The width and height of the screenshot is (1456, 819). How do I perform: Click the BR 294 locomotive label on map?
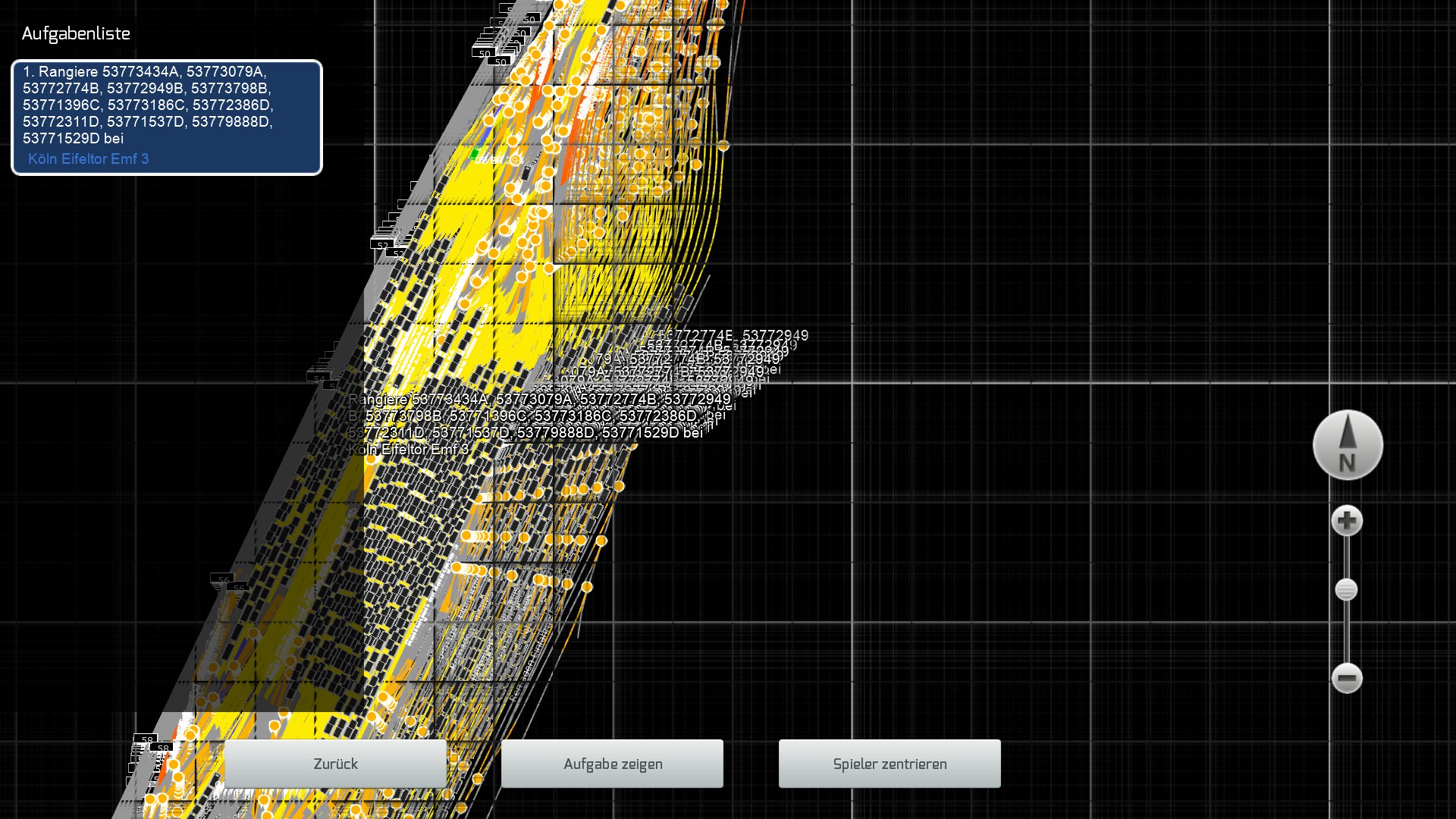pyautogui.click(x=500, y=160)
